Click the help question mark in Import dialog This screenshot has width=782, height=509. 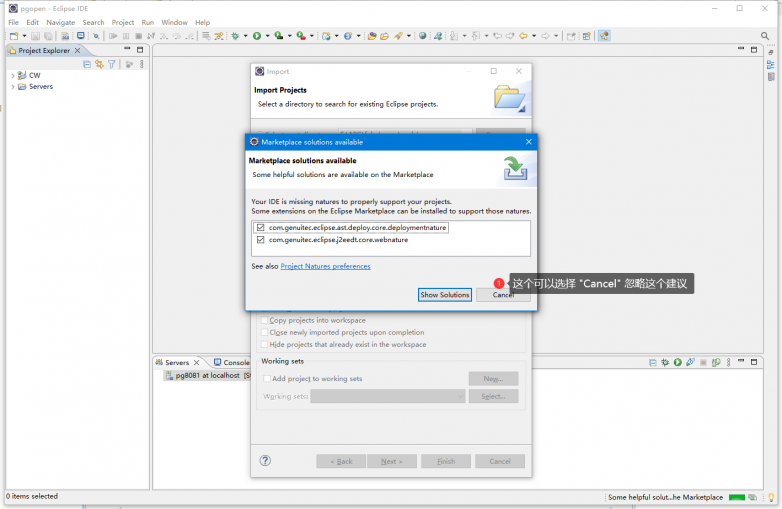pos(265,461)
